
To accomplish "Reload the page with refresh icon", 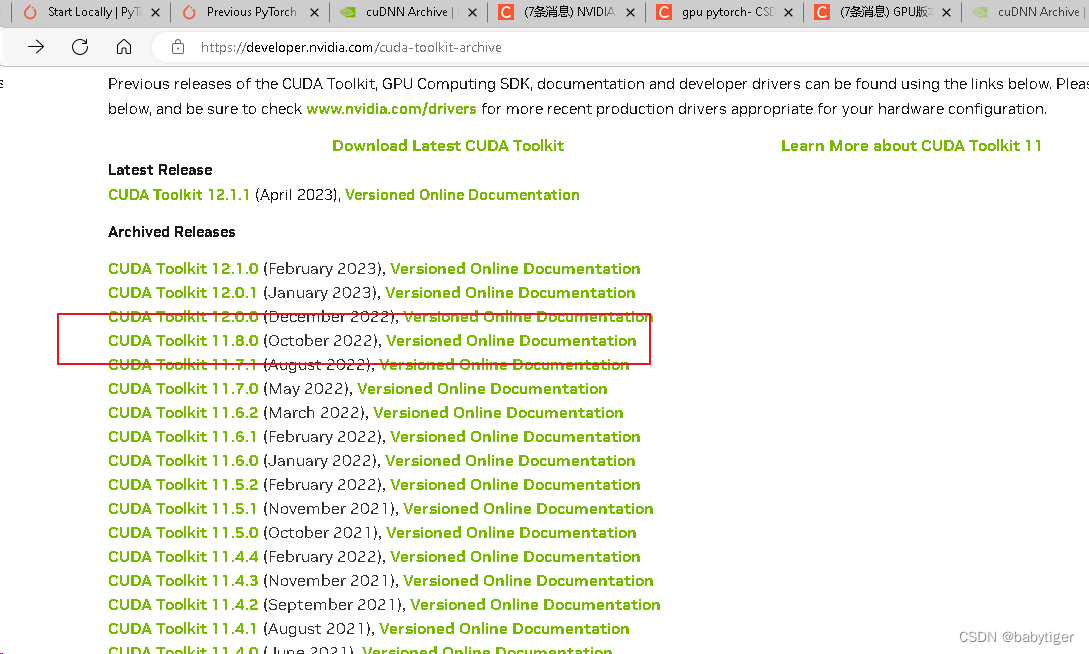I will pyautogui.click(x=80, y=47).
